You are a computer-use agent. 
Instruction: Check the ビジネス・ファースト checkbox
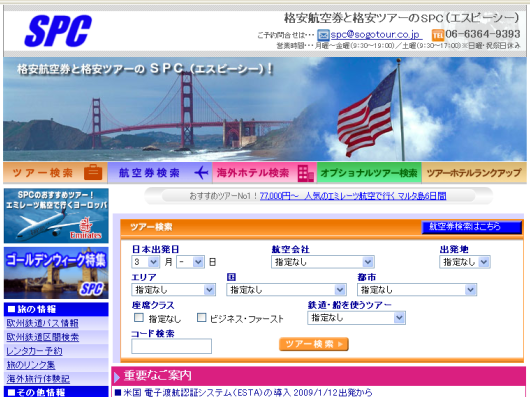(201, 318)
